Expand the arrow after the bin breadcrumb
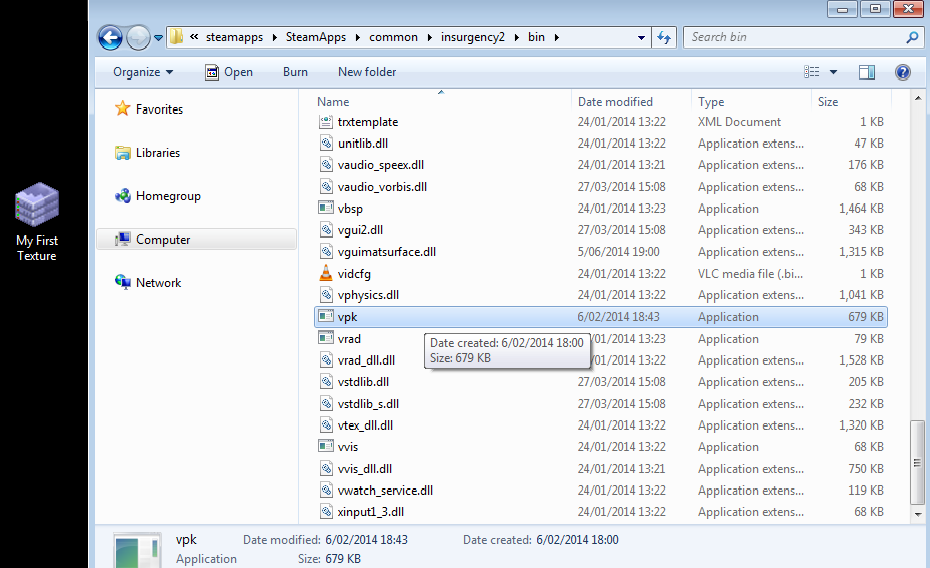Screen dimensions: 930x568 pyautogui.click(x=557, y=37)
